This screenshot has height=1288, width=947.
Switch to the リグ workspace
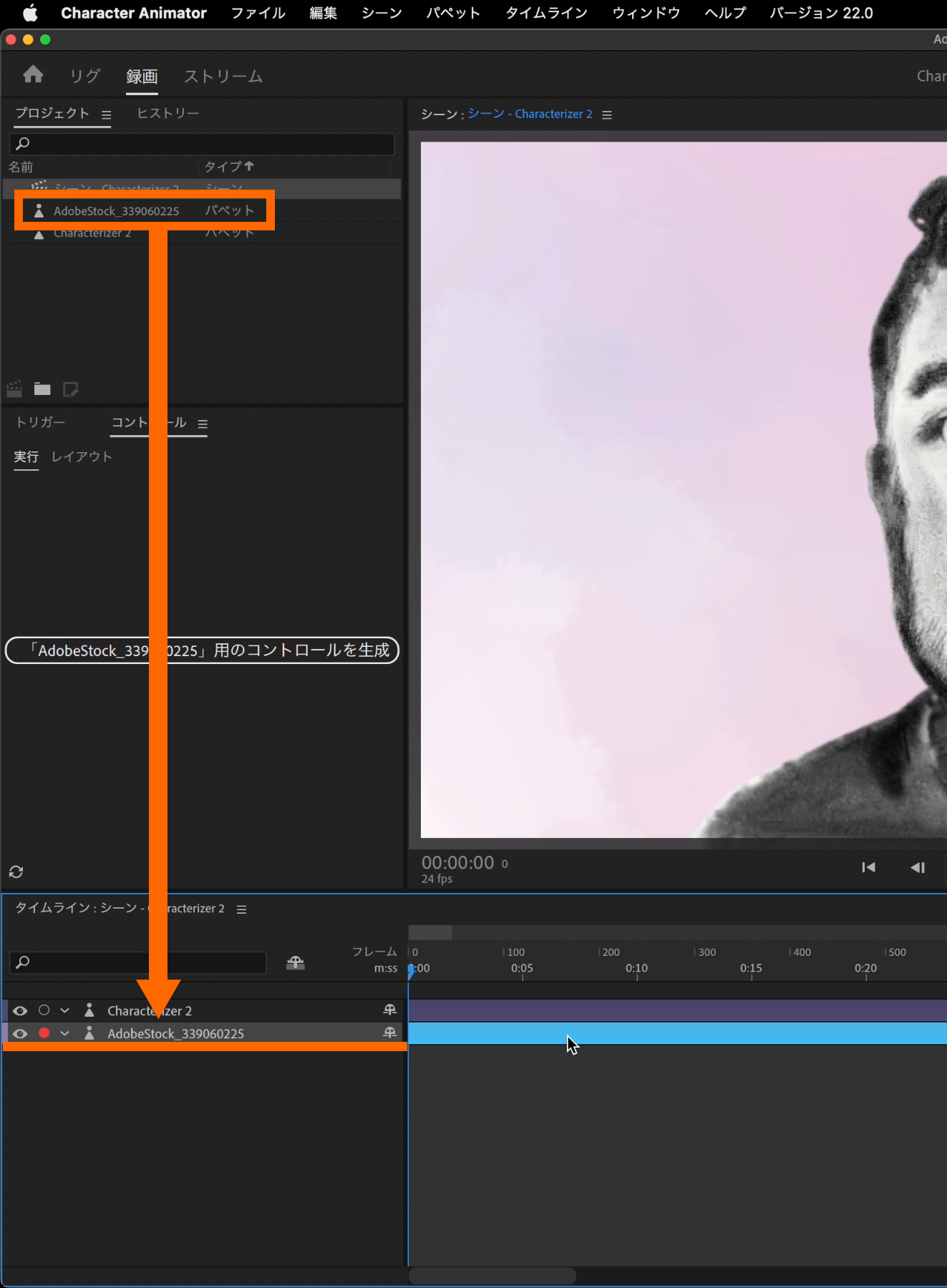[85, 76]
